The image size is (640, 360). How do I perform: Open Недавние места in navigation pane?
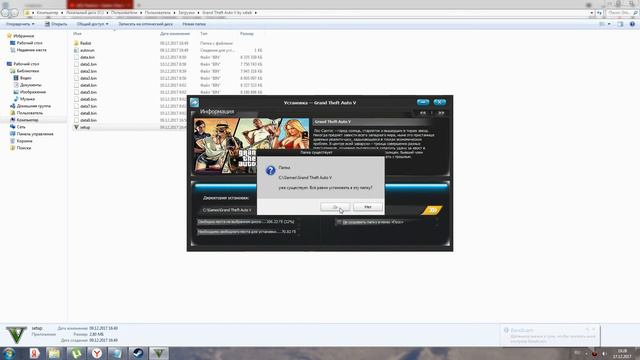(31, 50)
